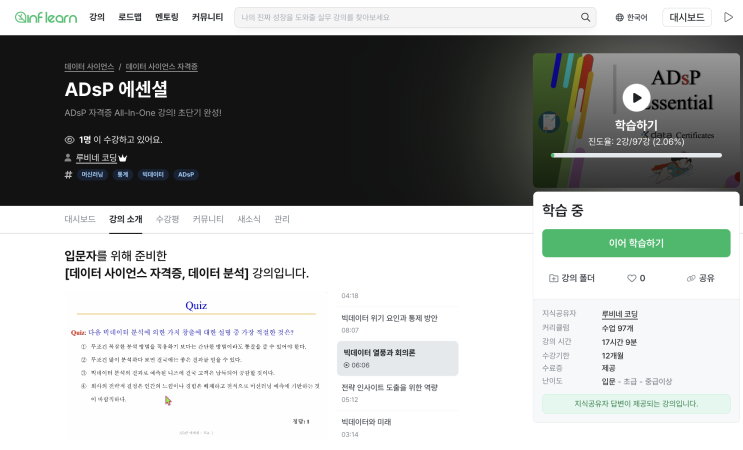Open instructor 루비네 코딩 link in banner

click(x=97, y=158)
